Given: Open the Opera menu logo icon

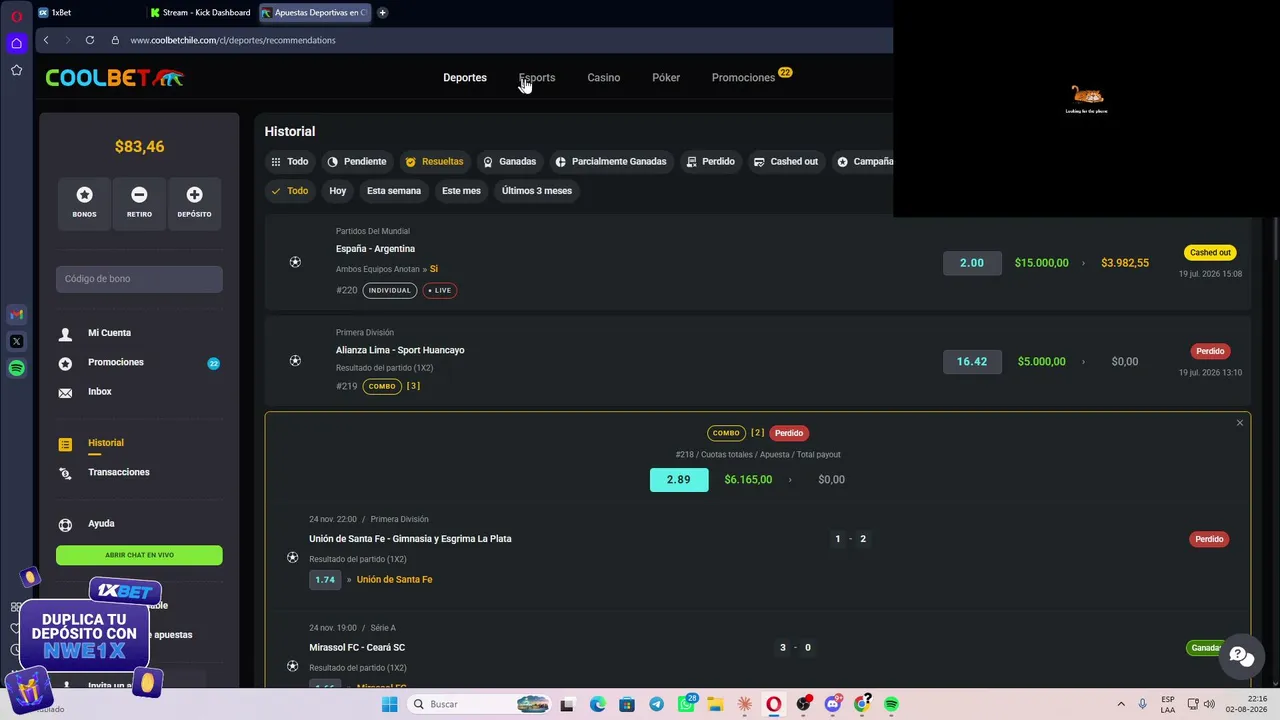Looking at the screenshot, I should coord(16,16).
